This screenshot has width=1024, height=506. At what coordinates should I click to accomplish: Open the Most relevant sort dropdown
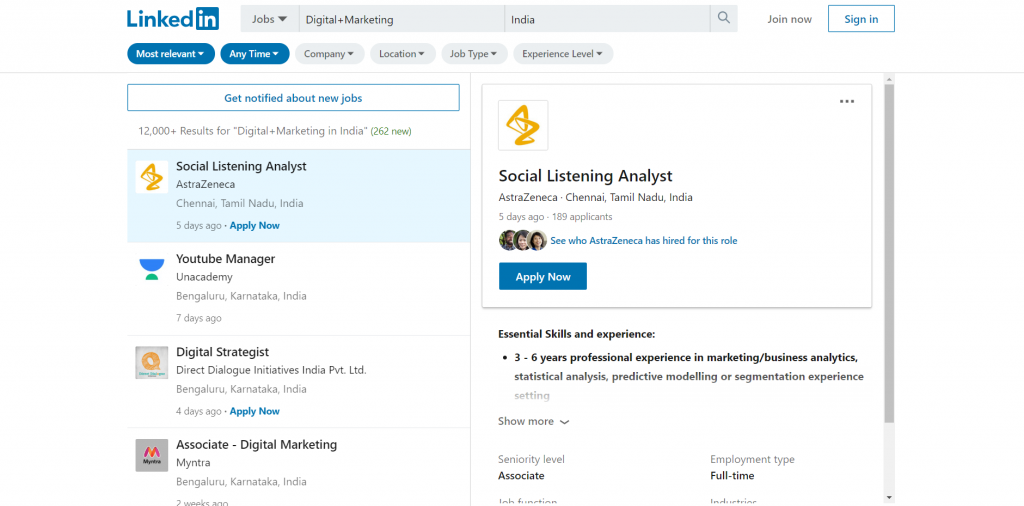click(x=170, y=54)
